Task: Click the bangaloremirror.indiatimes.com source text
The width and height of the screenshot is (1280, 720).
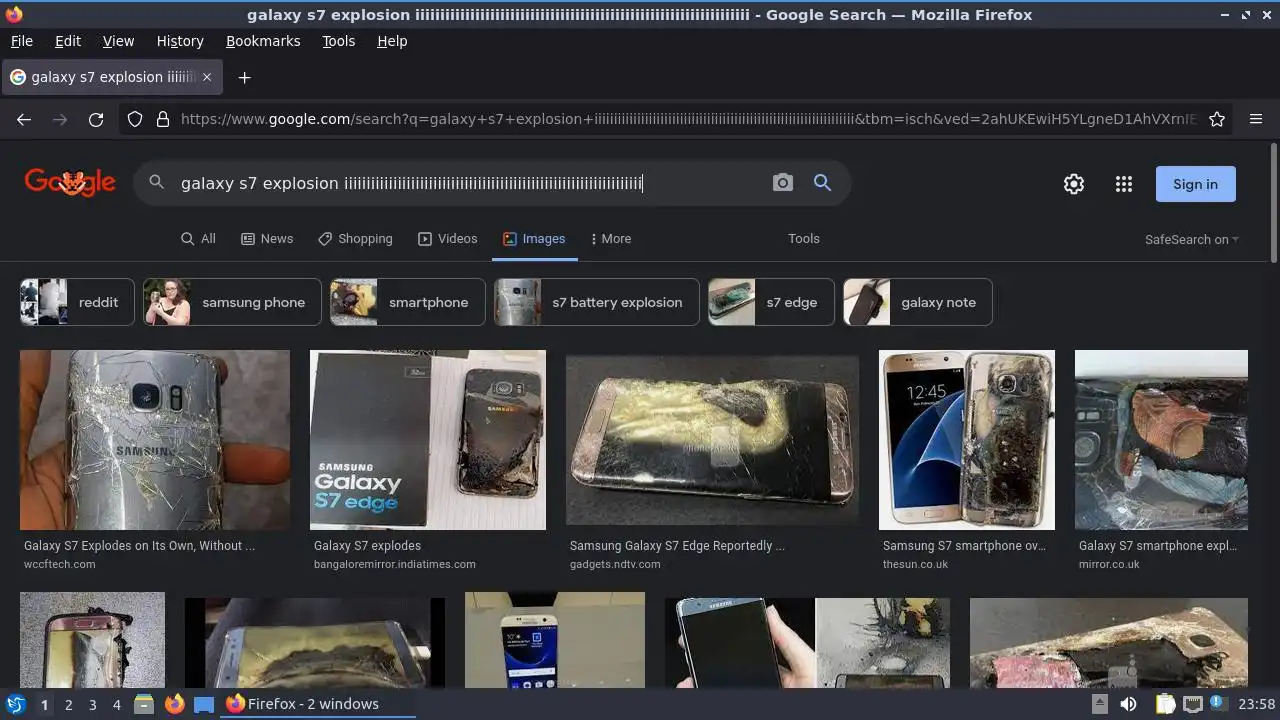Action: coord(395,564)
